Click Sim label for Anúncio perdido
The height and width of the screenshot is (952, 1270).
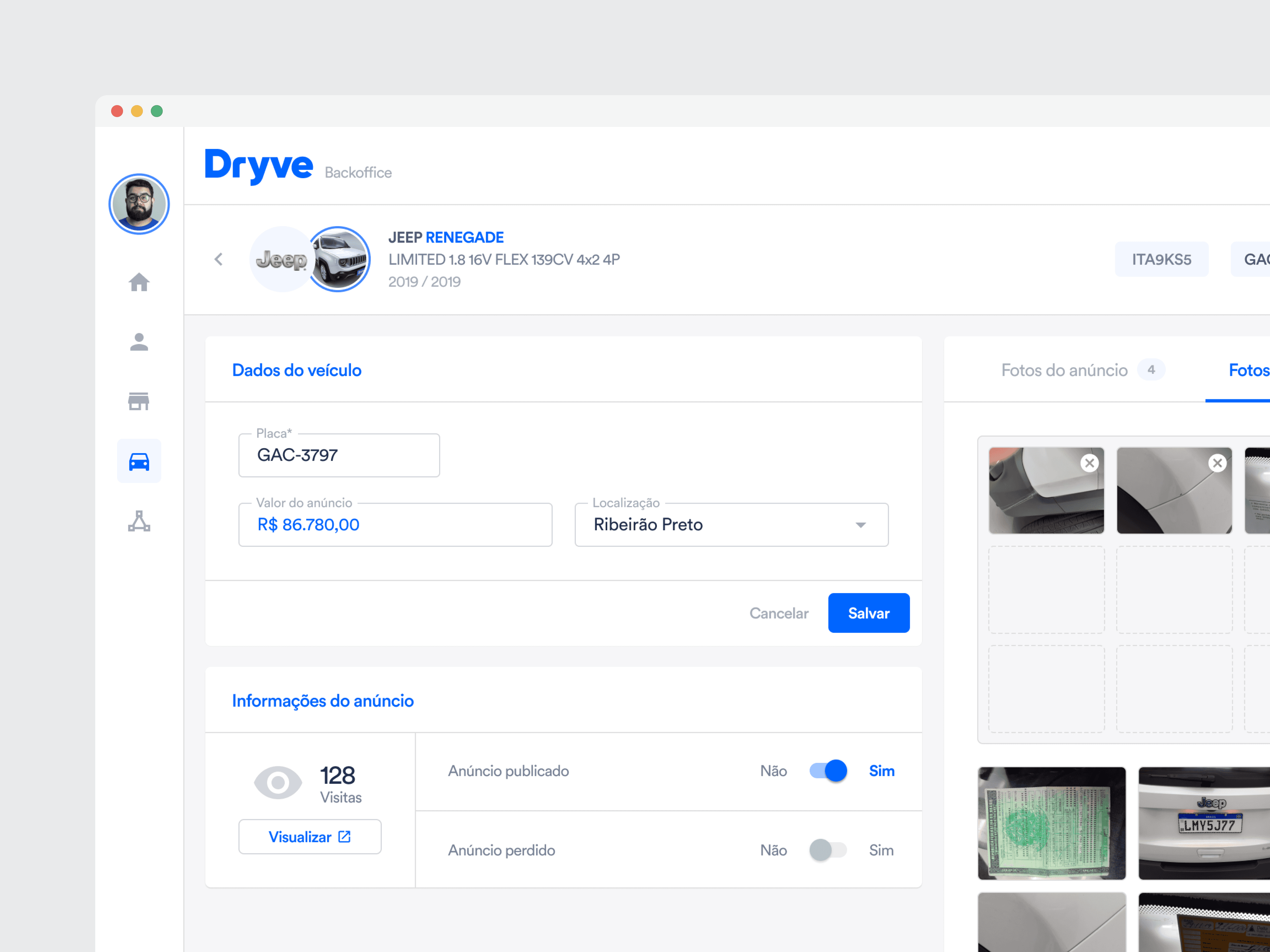[881, 850]
